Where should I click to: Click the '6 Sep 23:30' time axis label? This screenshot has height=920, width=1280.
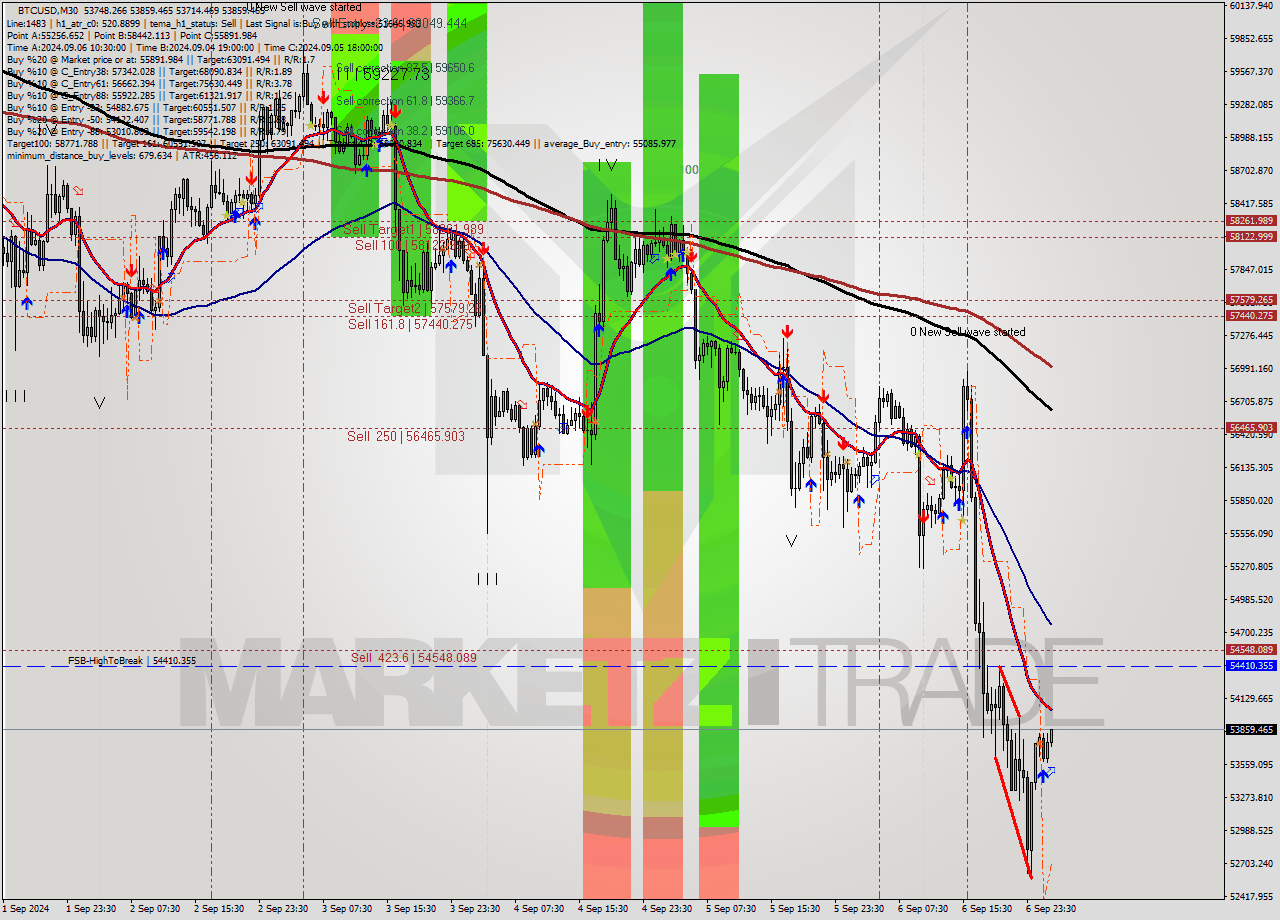(x=1052, y=909)
